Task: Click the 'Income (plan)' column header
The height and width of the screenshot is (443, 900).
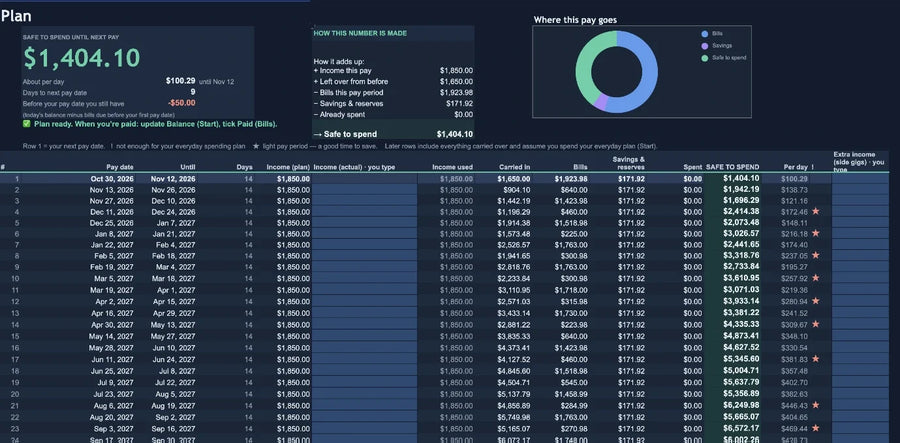Action: (x=288, y=167)
